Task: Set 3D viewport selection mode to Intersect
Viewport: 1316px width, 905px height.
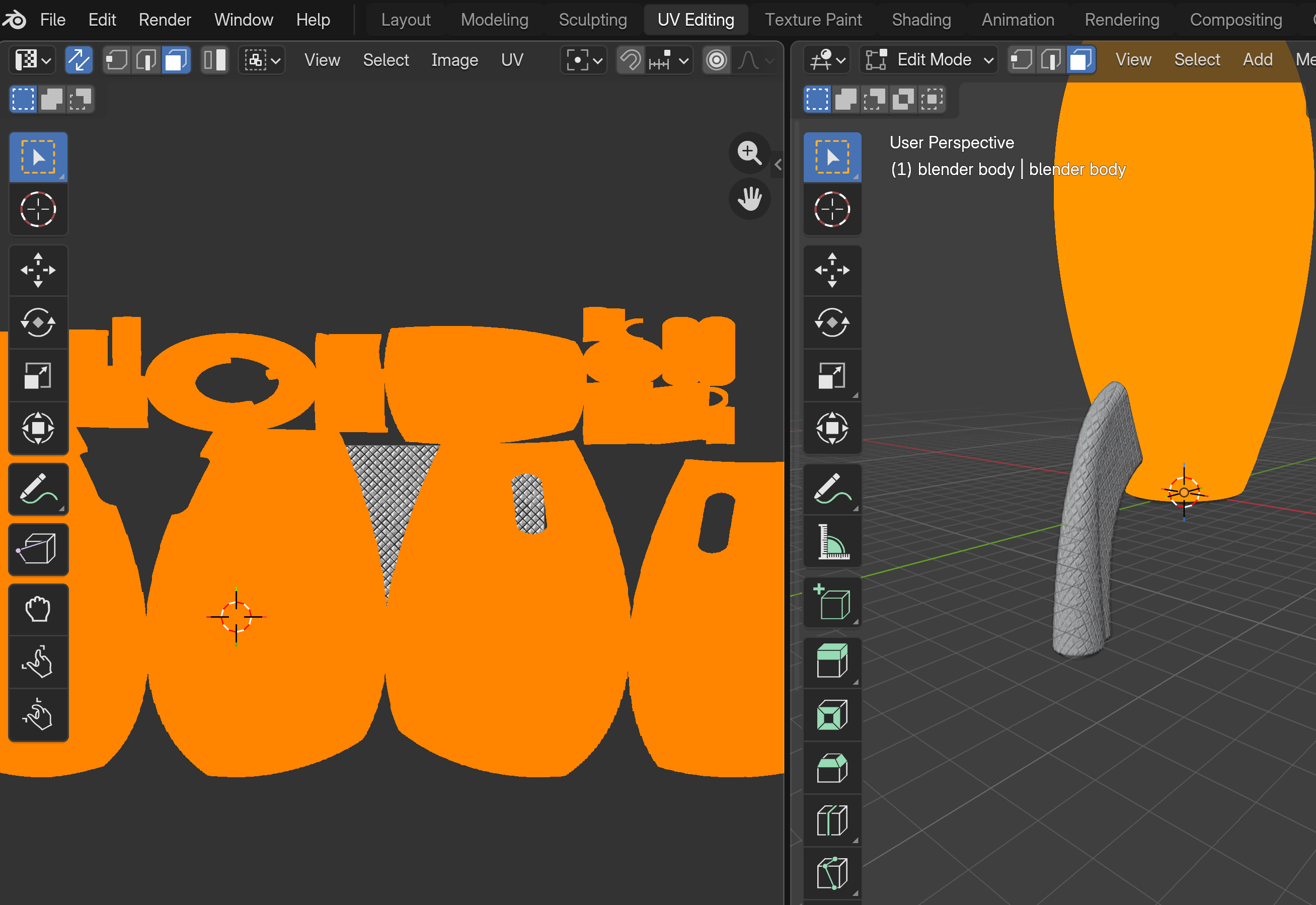Action: pyautogui.click(x=932, y=99)
